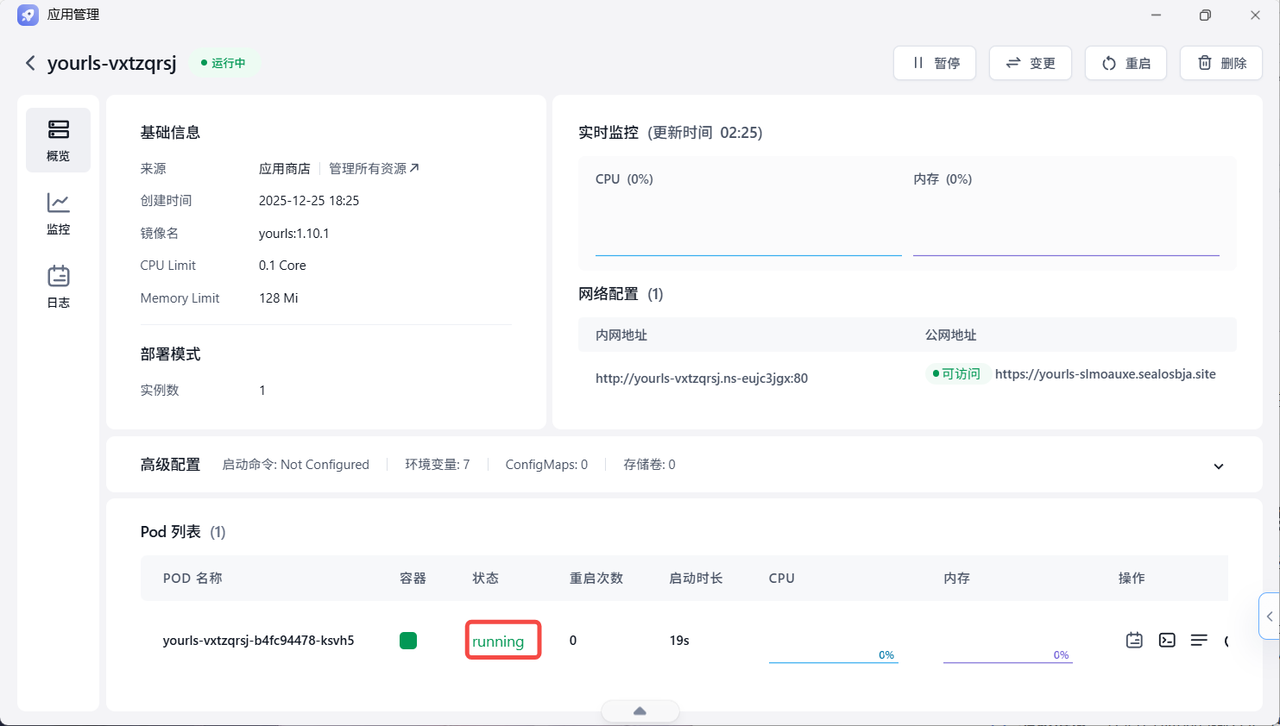1280x726 pixels.
Task: Select pod name yourls-vxtzqrsj-b4fc94478-ksvh5
Action: click(x=258, y=640)
